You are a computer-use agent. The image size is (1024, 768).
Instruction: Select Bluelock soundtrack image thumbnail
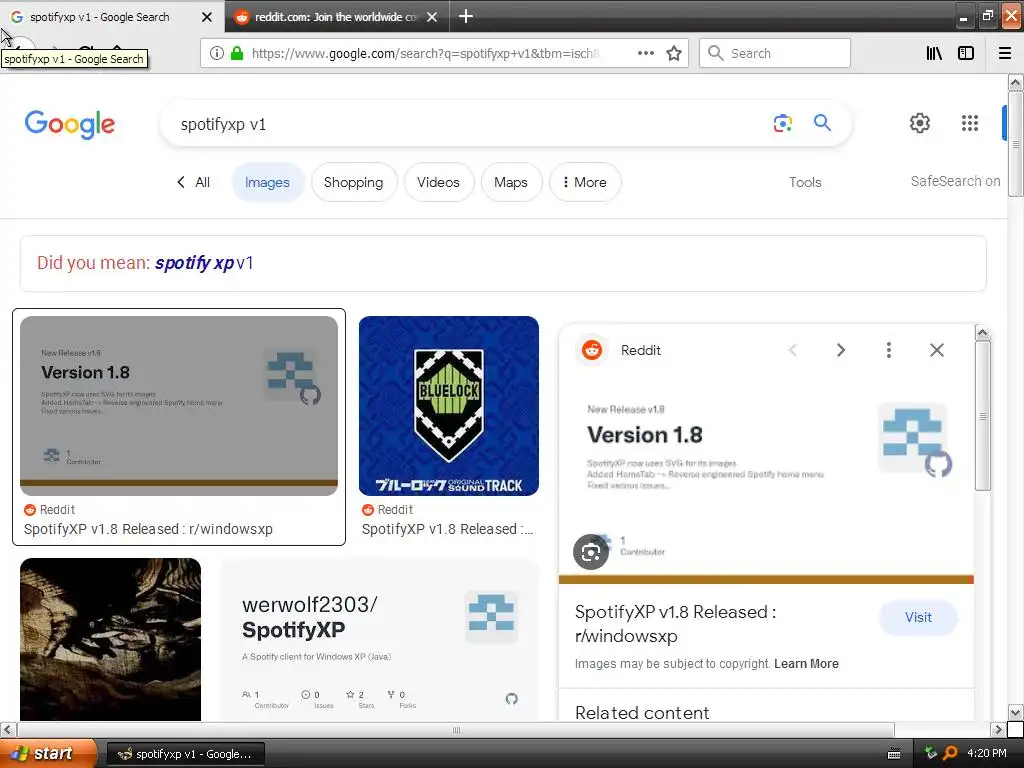(x=449, y=406)
